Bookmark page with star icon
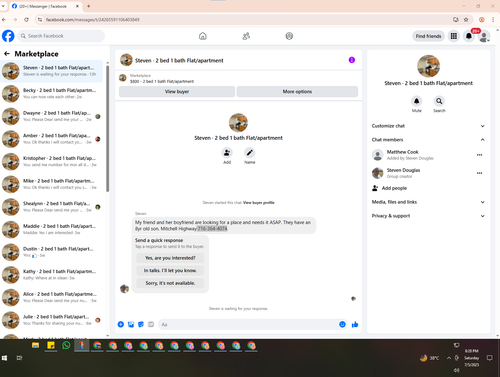Viewport: 500px width, 377px height. [466, 20]
